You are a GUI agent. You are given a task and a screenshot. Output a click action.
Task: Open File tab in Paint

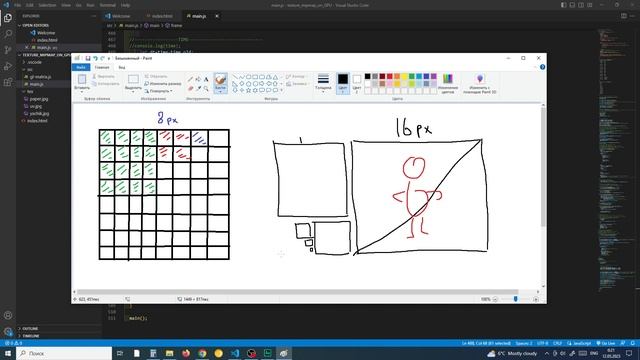click(x=81, y=67)
